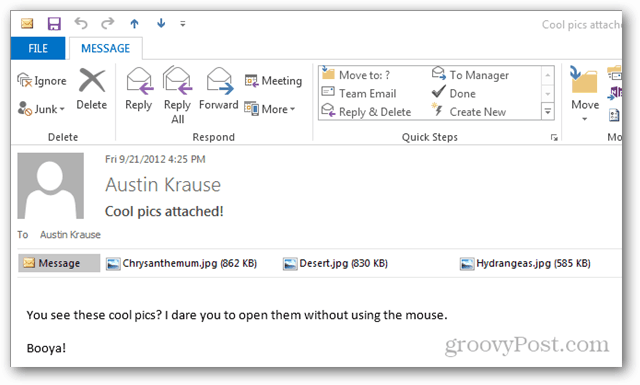Click the recipient Austin Krause in To line
This screenshot has height=385, width=640.
pos(70,235)
